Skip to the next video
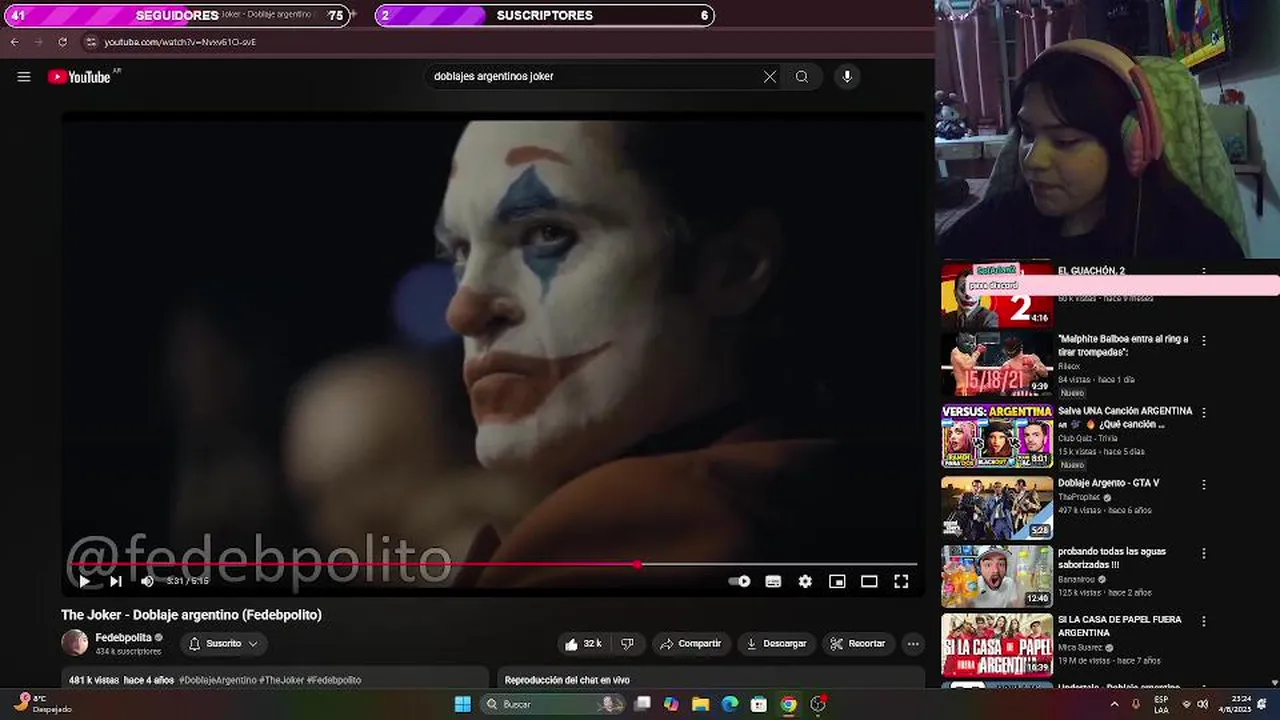 click(116, 581)
